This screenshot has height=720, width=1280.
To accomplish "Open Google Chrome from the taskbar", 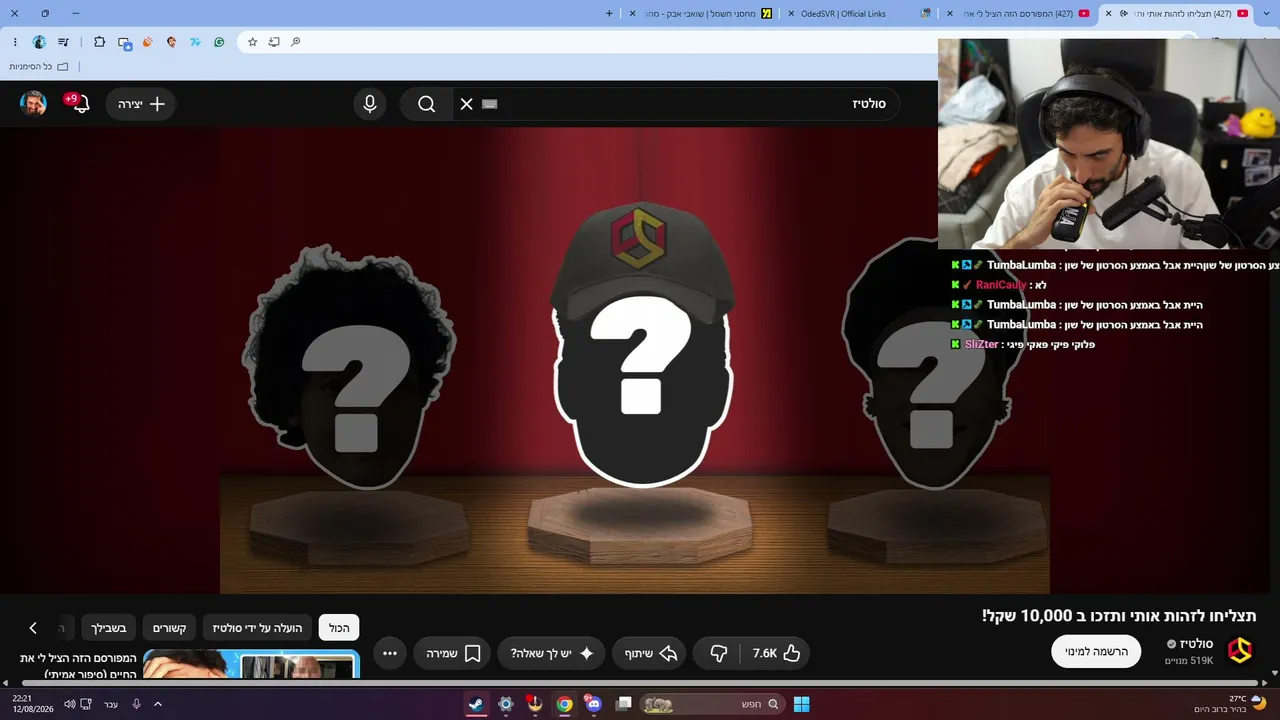I will (565, 704).
